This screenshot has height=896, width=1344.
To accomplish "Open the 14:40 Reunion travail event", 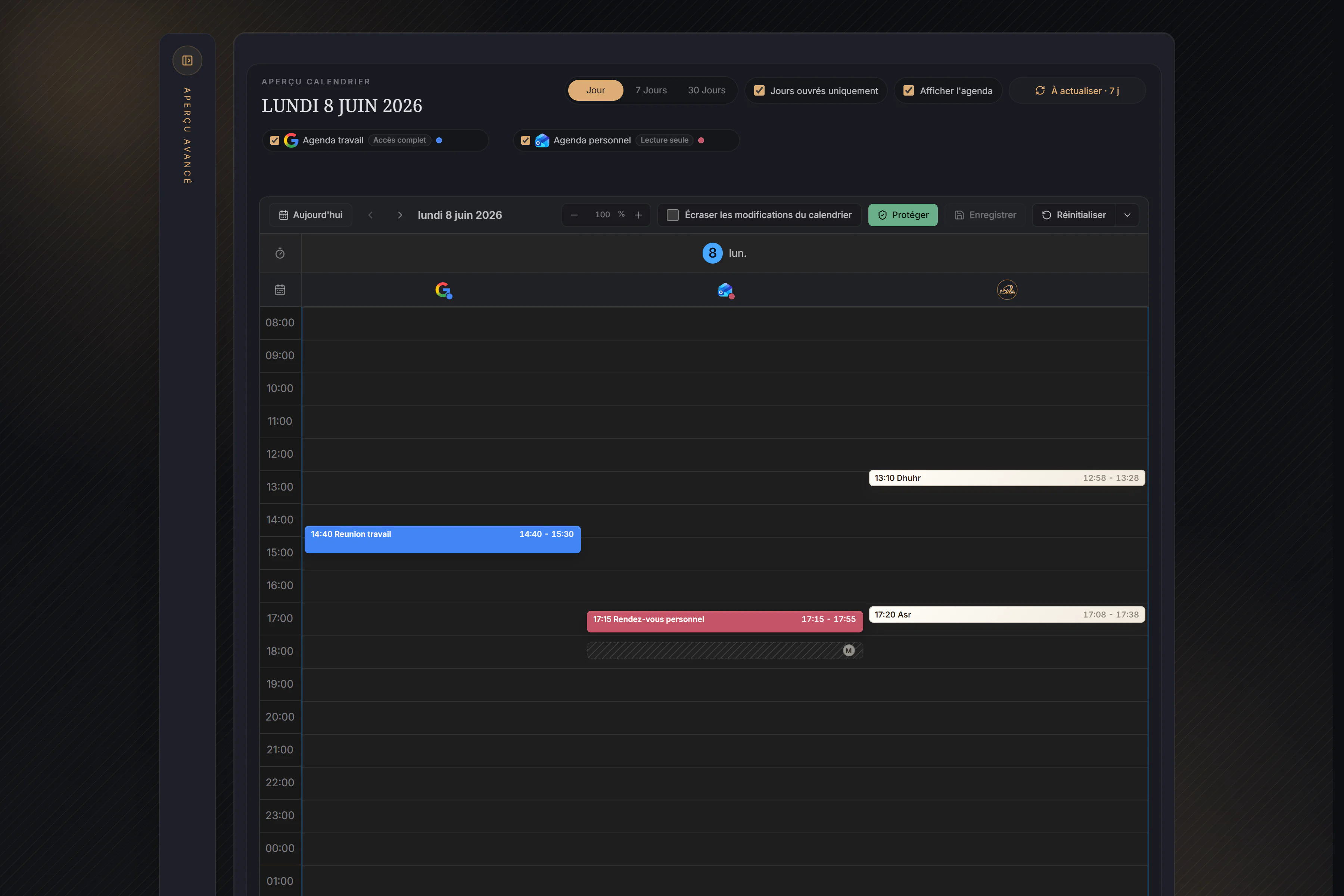I will [442, 539].
